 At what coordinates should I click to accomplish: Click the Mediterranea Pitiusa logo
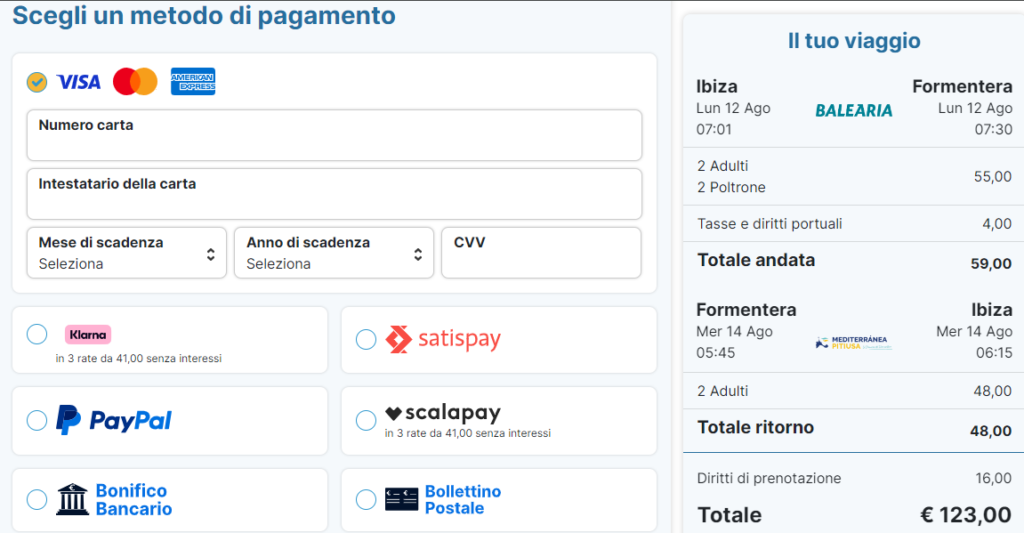[x=852, y=343]
